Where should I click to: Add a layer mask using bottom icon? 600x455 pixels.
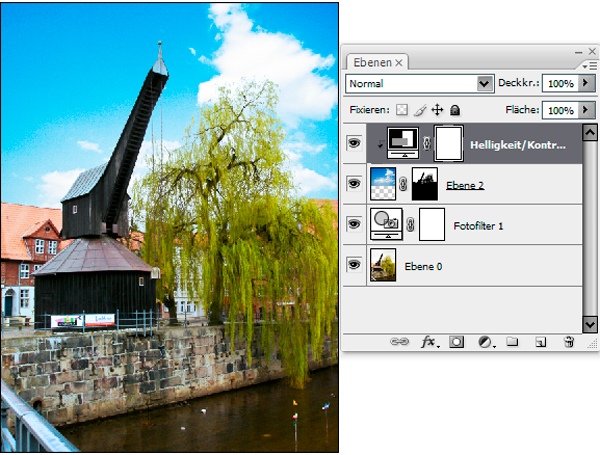pyautogui.click(x=456, y=342)
